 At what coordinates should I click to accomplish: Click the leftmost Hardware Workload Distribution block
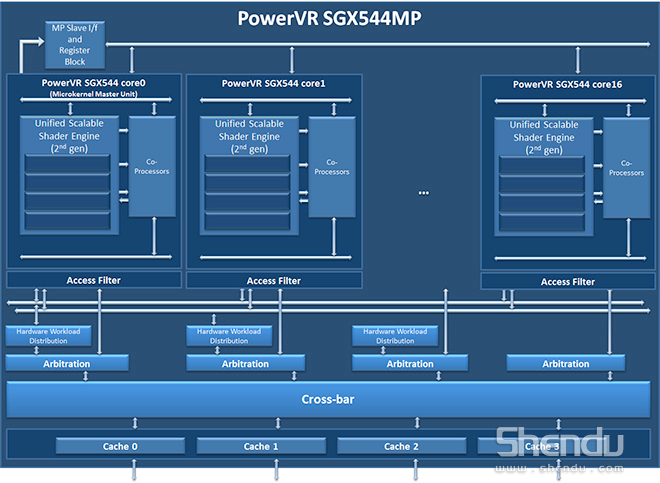click(x=49, y=335)
